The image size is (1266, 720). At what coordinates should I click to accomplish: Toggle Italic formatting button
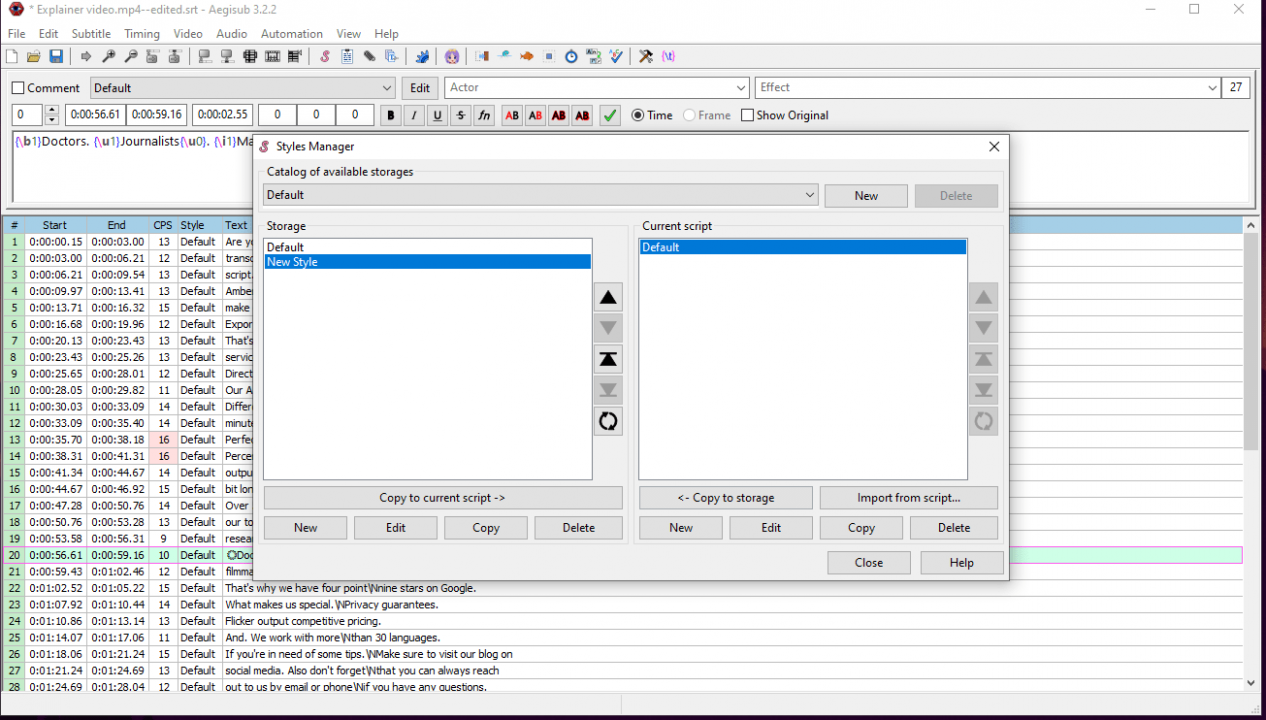[414, 116]
